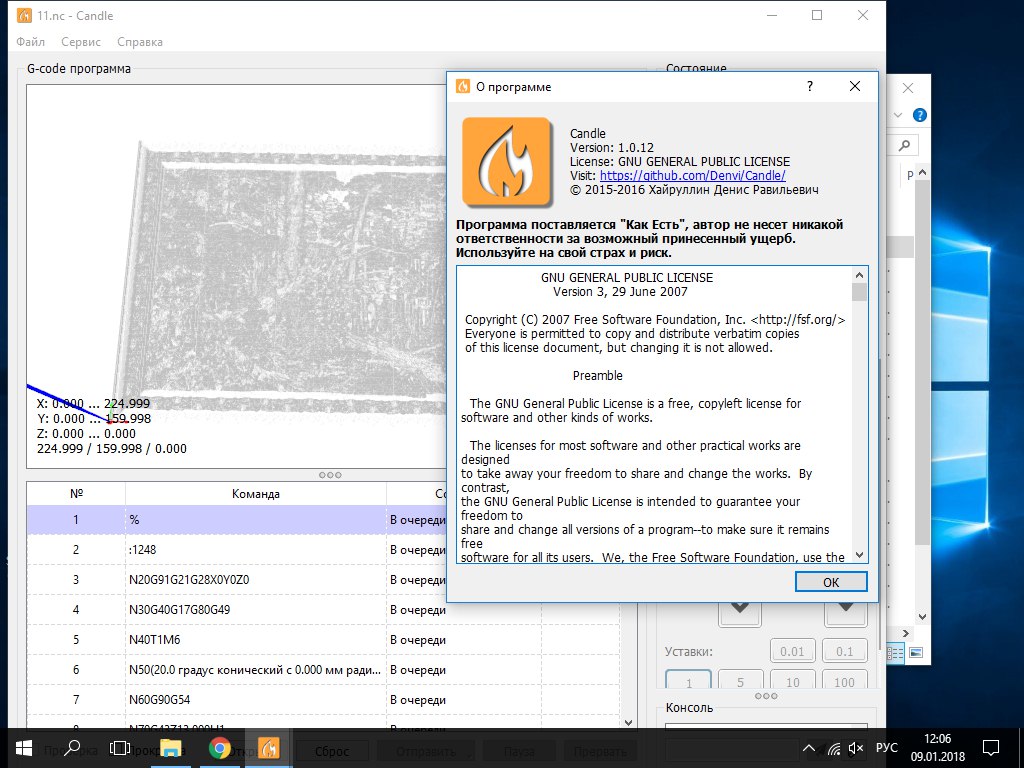The image size is (1024, 768).
Task: Close the О программе dialog
Action: 855,86
